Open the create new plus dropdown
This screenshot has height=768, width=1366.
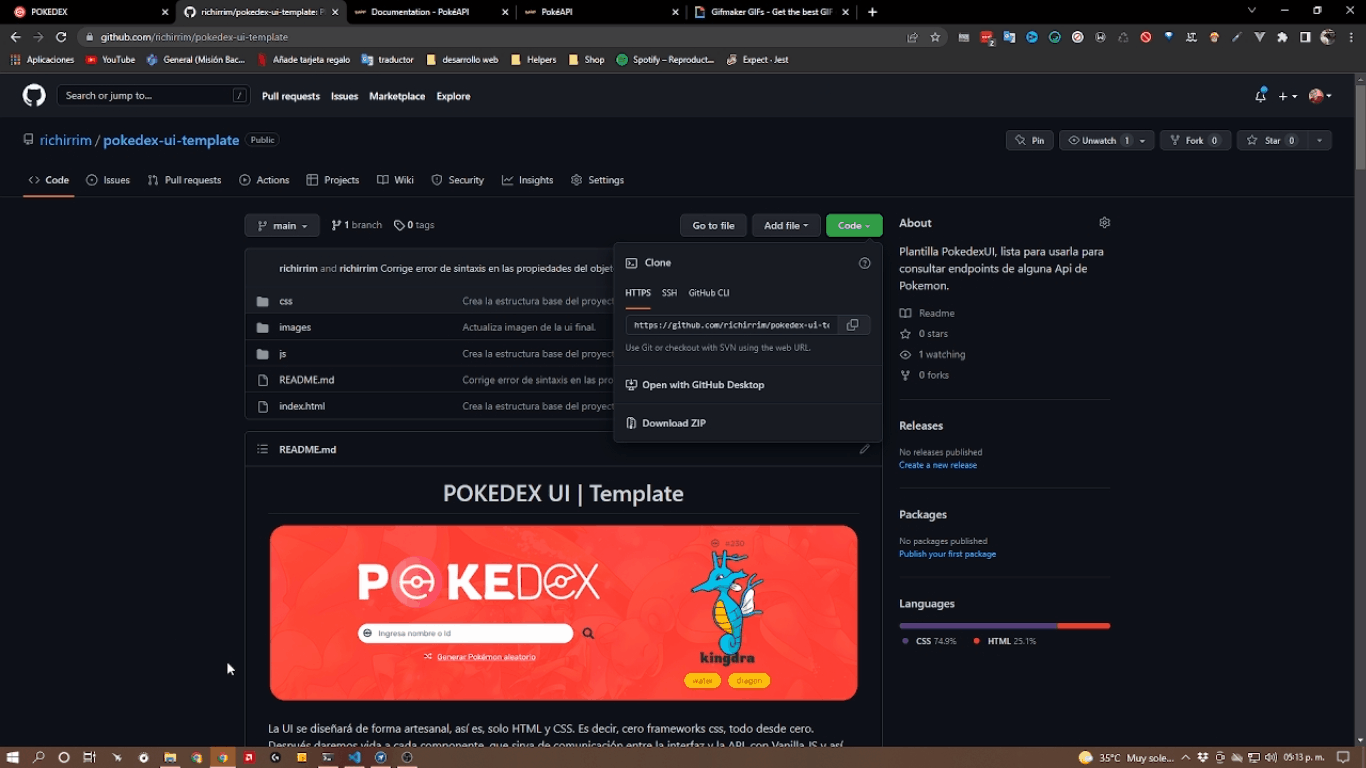pos(1288,96)
